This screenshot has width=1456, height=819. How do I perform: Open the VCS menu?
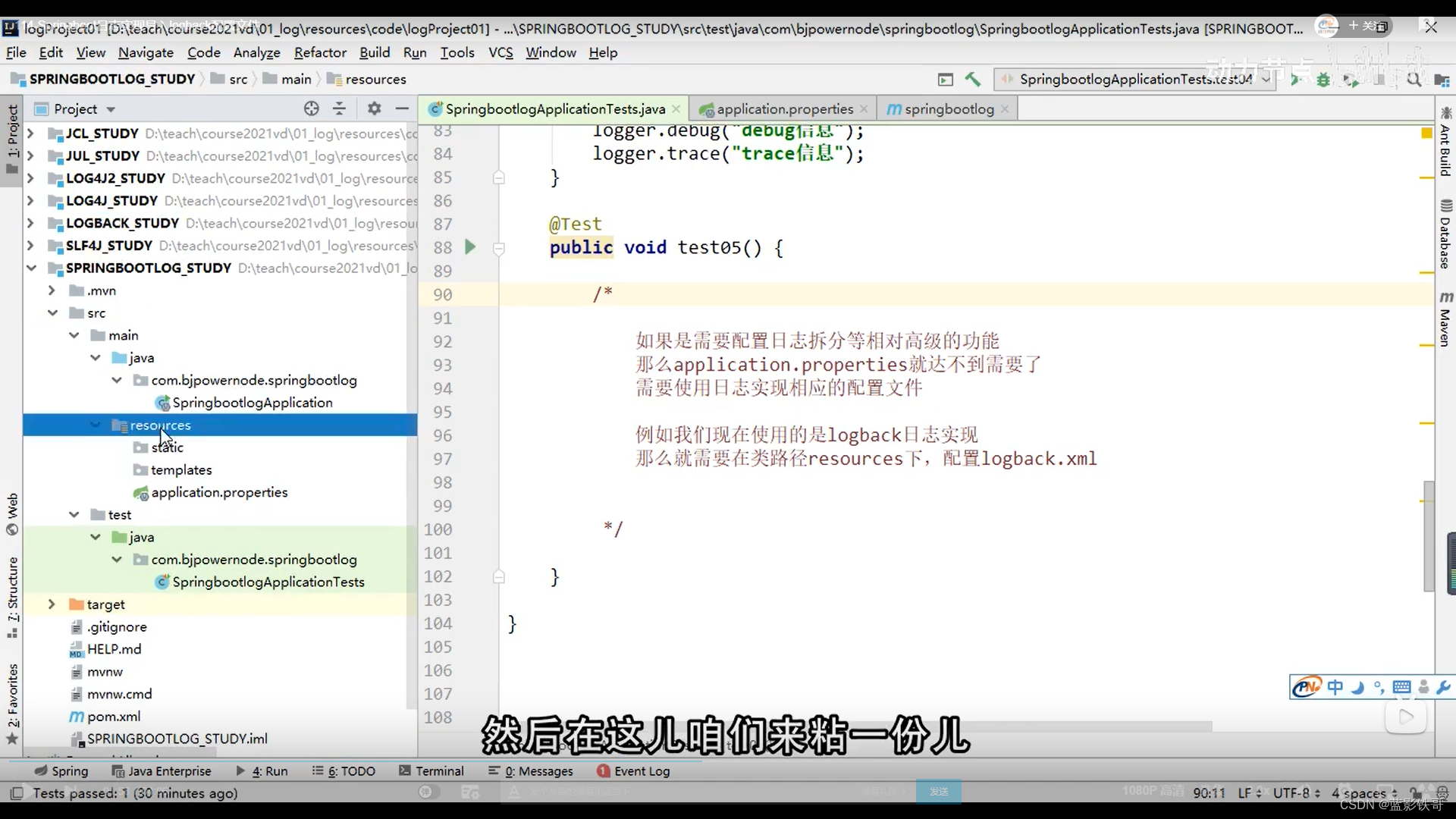[x=500, y=52]
